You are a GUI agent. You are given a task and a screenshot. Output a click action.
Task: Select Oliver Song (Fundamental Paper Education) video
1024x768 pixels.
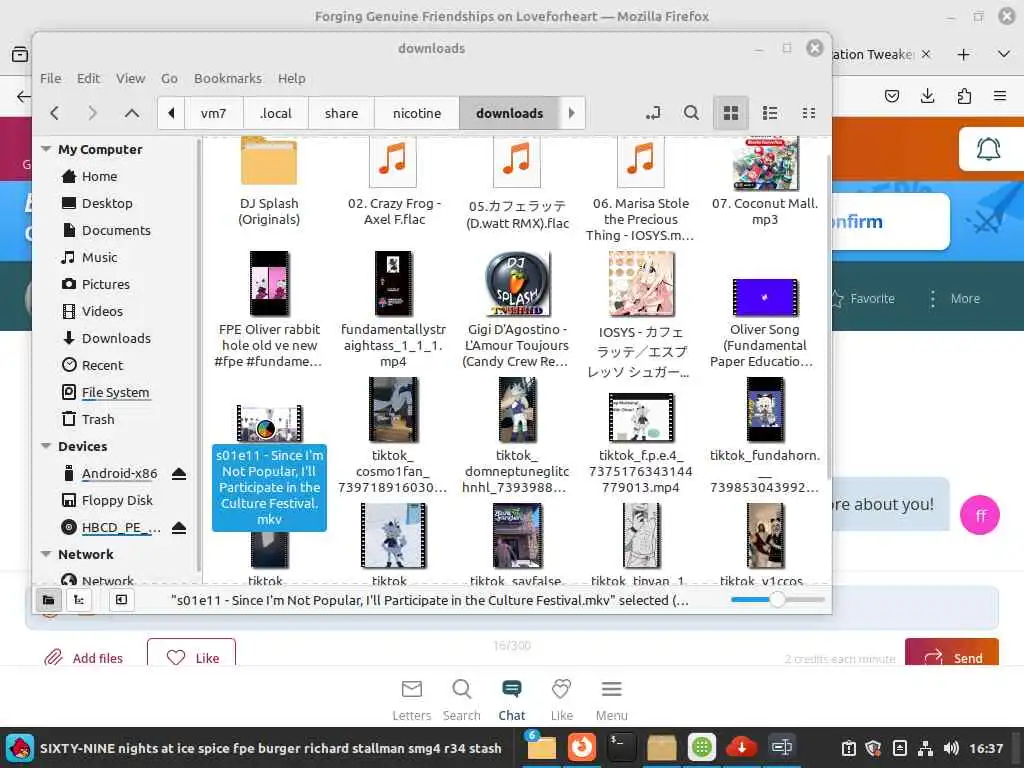[x=764, y=323]
